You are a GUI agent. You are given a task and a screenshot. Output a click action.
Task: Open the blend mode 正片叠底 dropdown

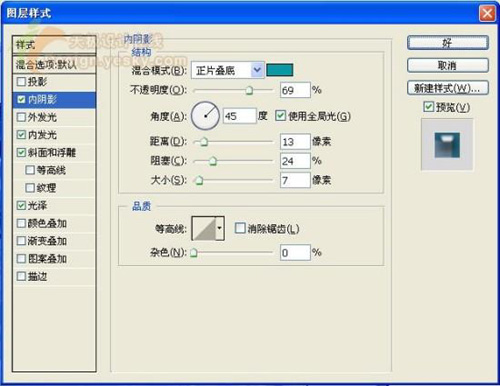pyautogui.click(x=228, y=70)
